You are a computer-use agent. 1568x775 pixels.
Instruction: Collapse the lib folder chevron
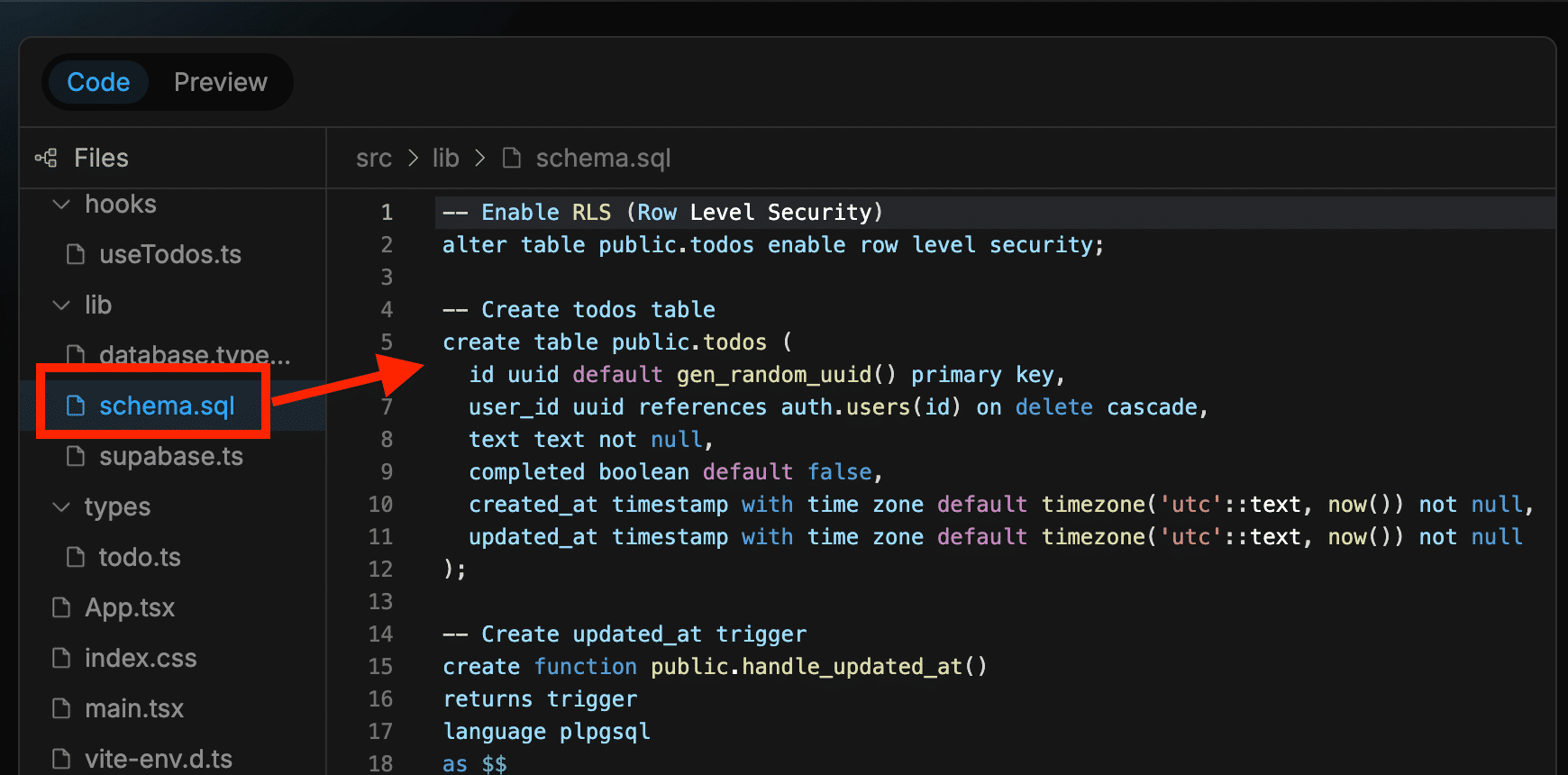point(61,305)
